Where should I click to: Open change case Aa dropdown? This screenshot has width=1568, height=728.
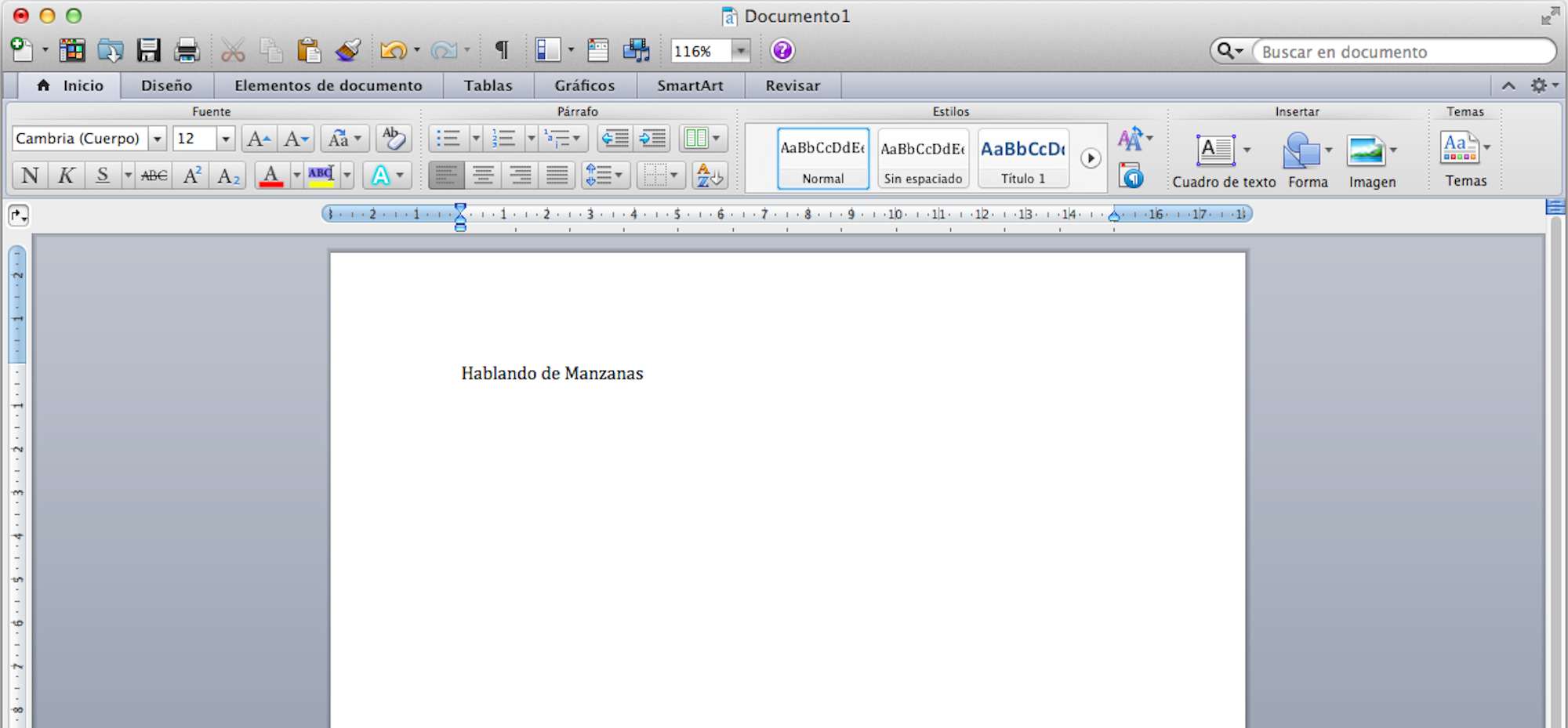344,139
